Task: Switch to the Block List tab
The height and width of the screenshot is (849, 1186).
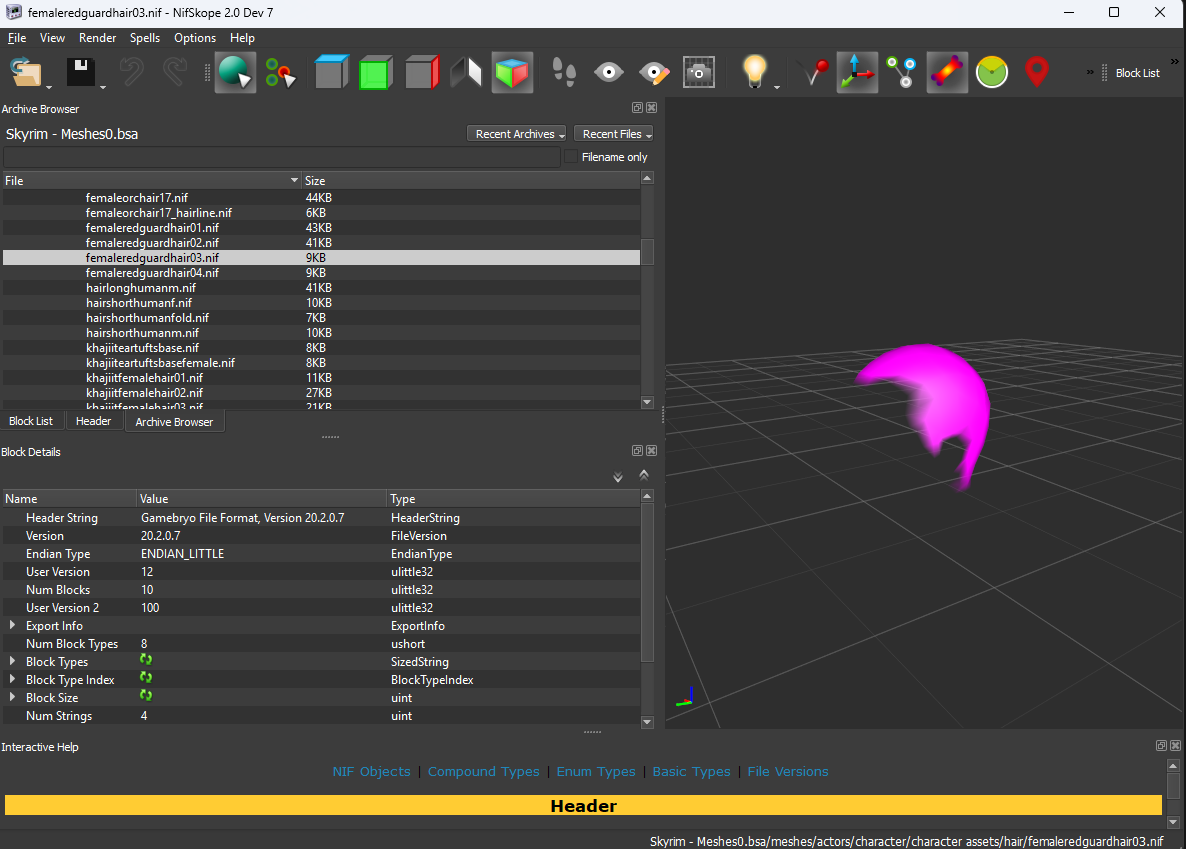Action: tap(31, 421)
